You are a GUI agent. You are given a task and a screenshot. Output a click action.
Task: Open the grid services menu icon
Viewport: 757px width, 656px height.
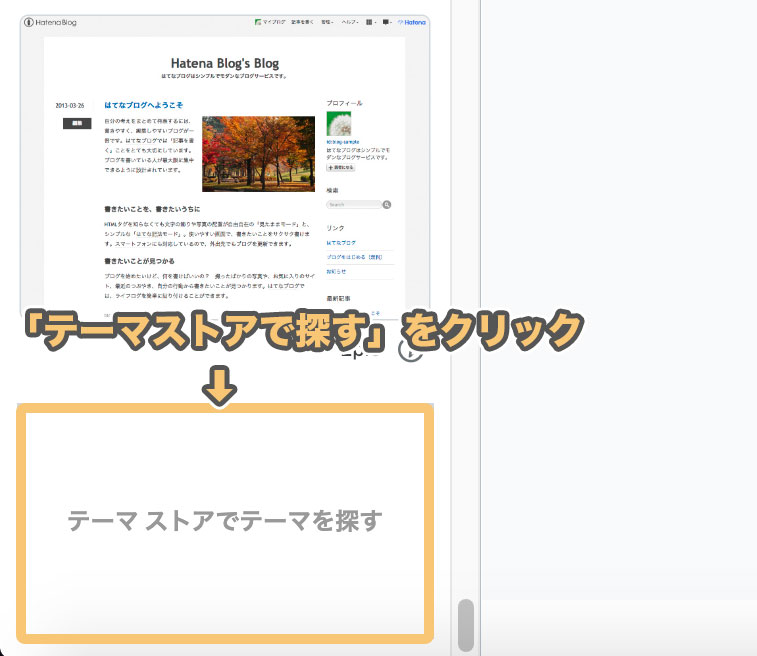(x=370, y=21)
